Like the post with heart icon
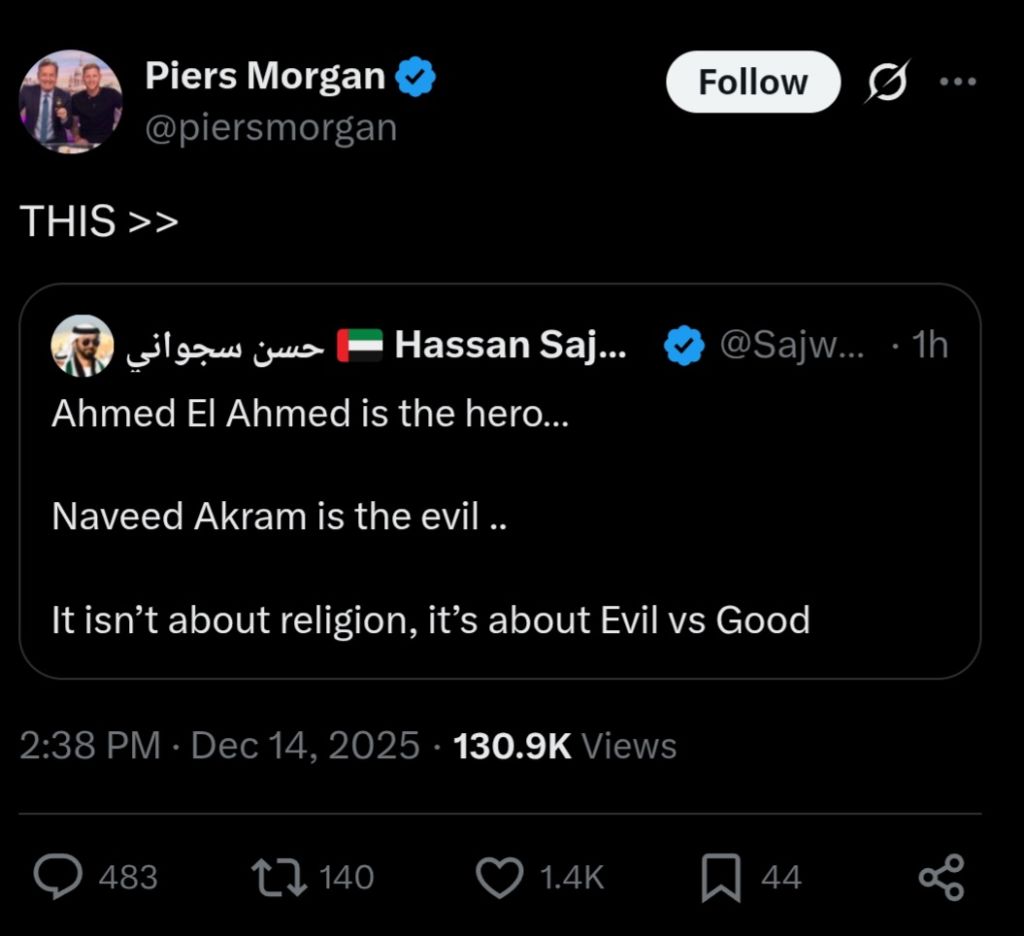The height and width of the screenshot is (936, 1024). [x=499, y=877]
